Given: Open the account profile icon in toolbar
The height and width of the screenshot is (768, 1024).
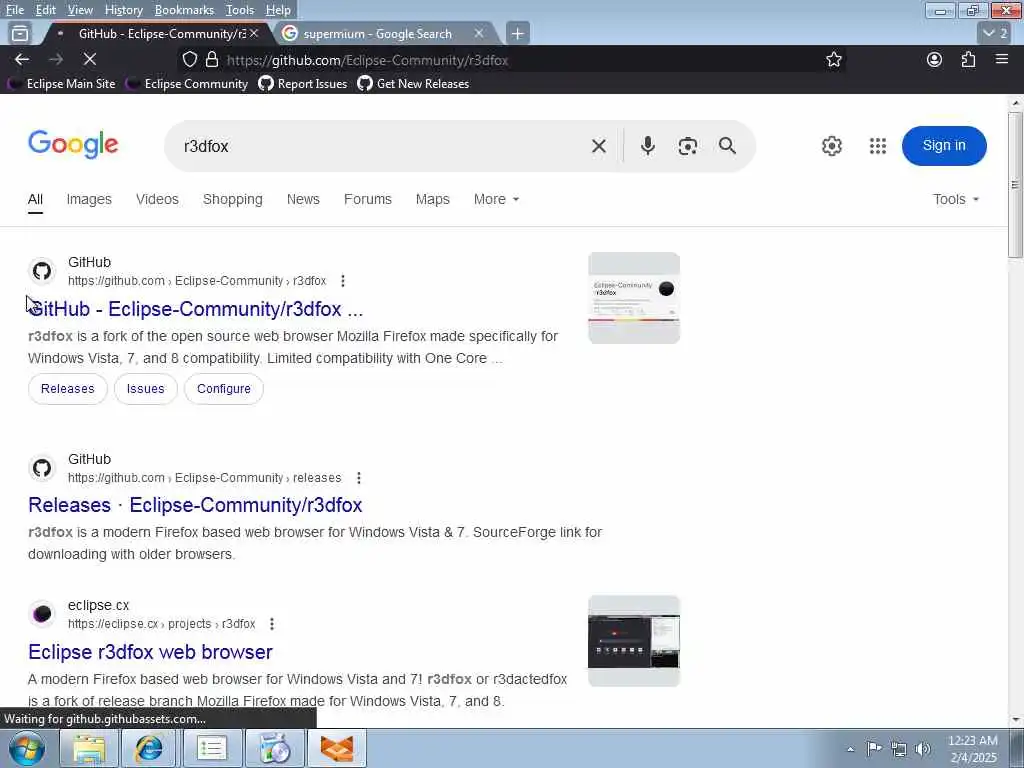Looking at the screenshot, I should [x=935, y=59].
